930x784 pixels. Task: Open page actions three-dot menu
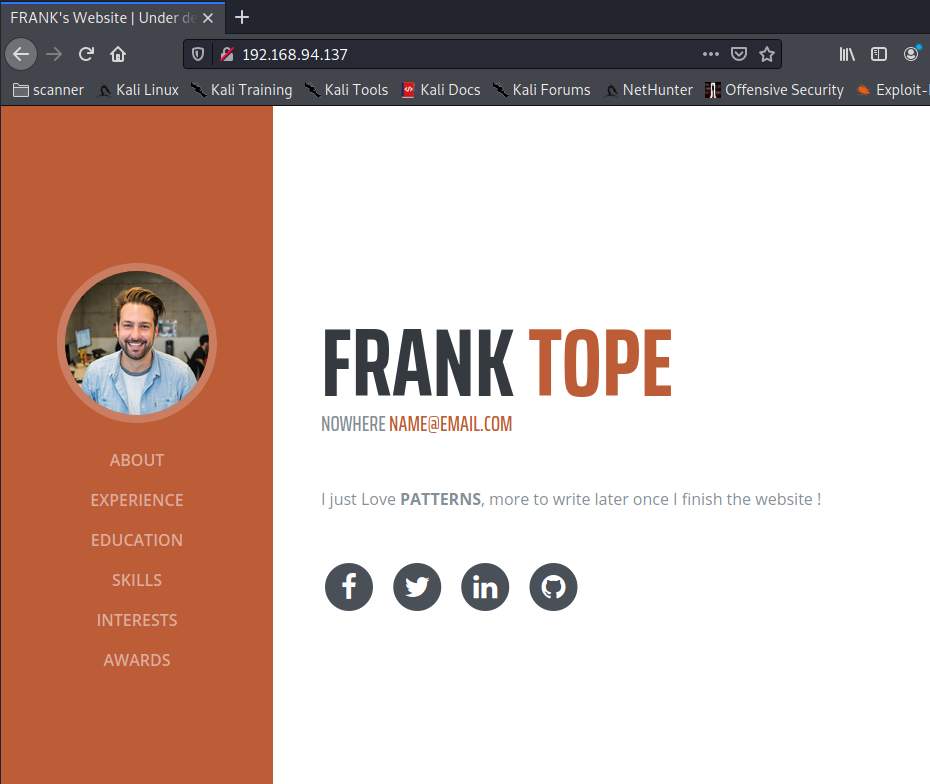click(711, 54)
